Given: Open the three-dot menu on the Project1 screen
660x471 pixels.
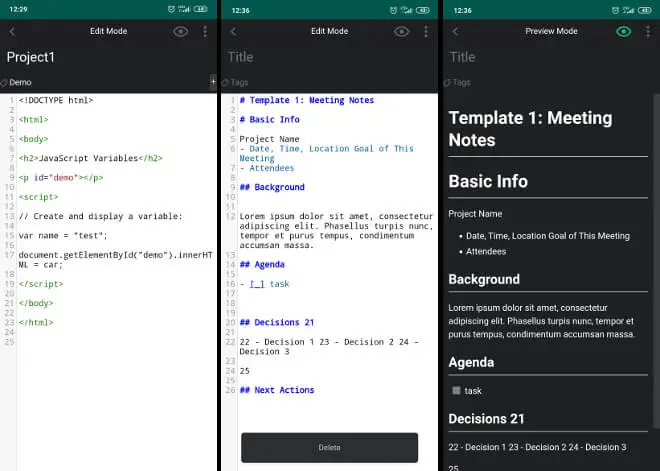Looking at the screenshot, I should (x=205, y=31).
